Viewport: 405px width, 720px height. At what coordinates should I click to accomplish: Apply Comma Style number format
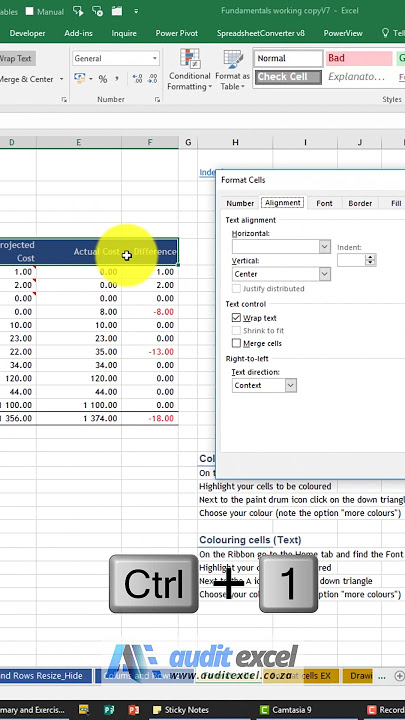tap(117, 79)
